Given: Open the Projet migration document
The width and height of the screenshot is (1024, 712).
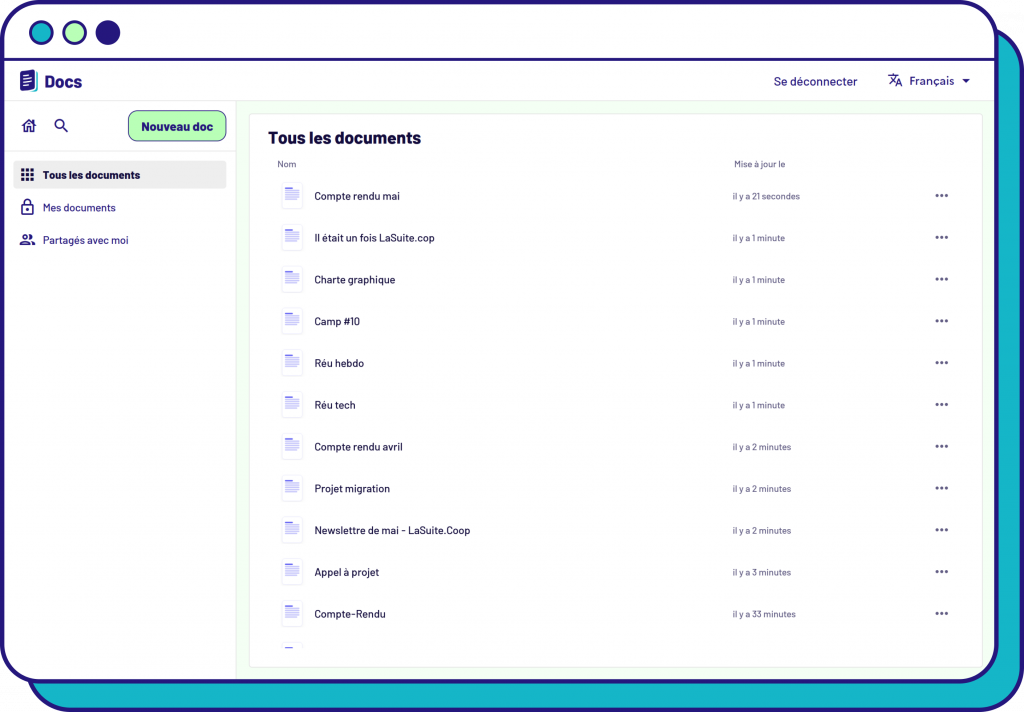Looking at the screenshot, I should 352,489.
